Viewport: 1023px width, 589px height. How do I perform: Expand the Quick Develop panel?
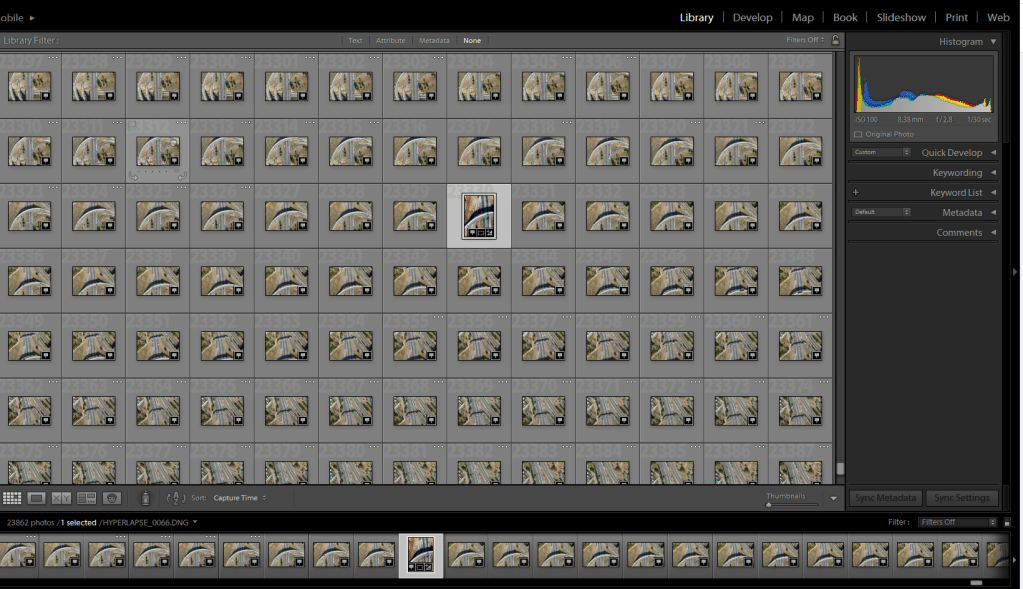pos(993,153)
